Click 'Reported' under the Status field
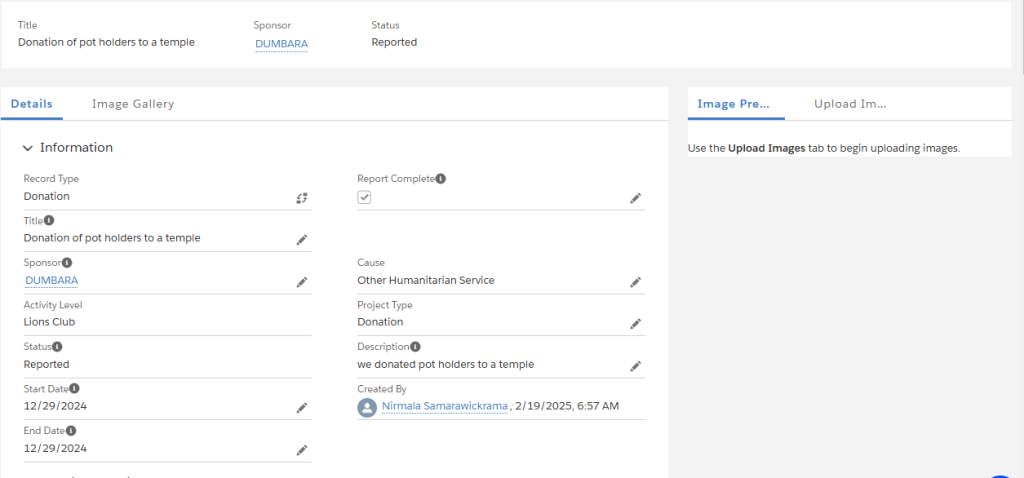Viewport: 1024px width, 478px height. pyautogui.click(x=47, y=364)
